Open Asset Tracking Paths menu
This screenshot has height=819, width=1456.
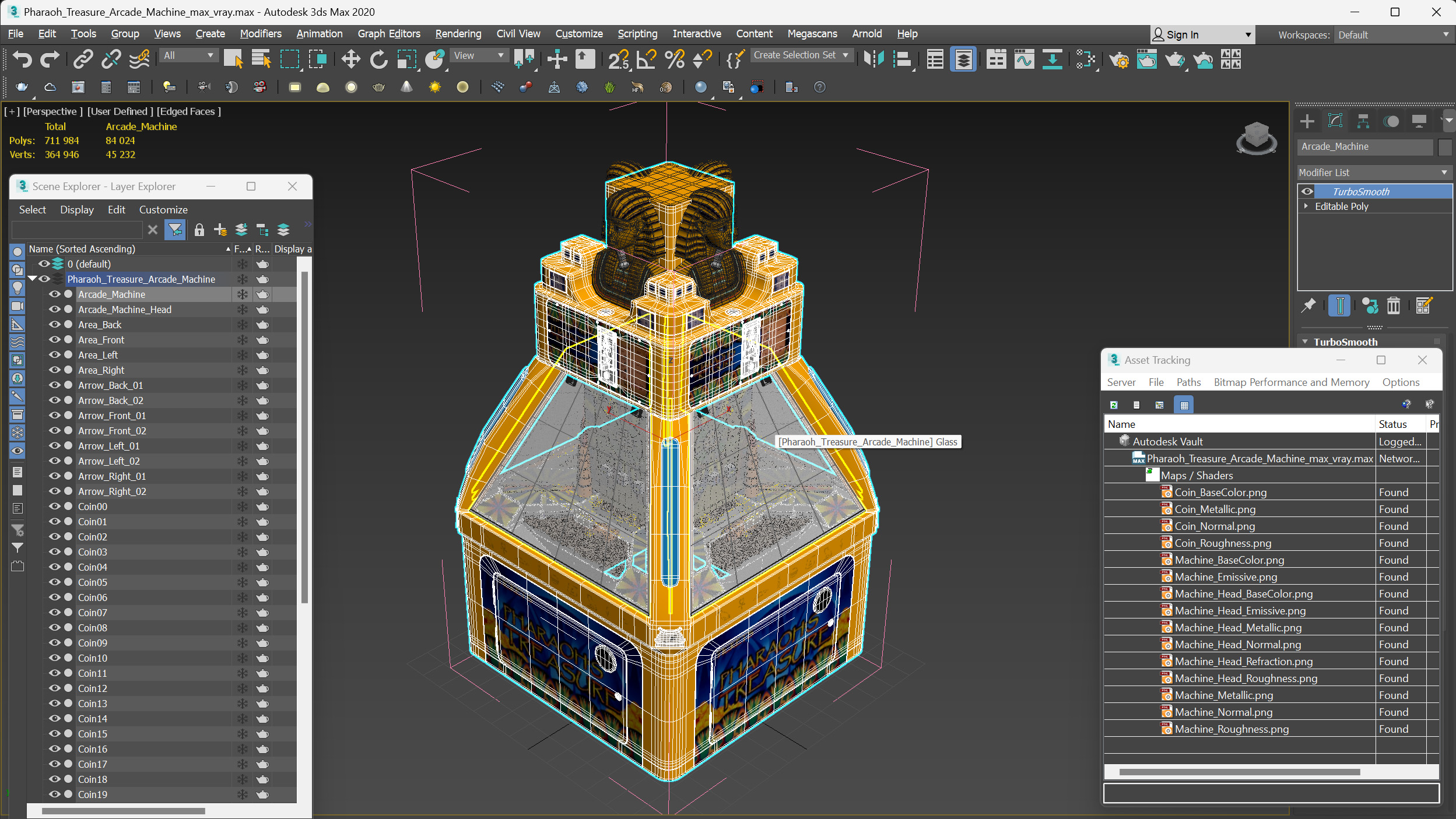pos(1188,382)
